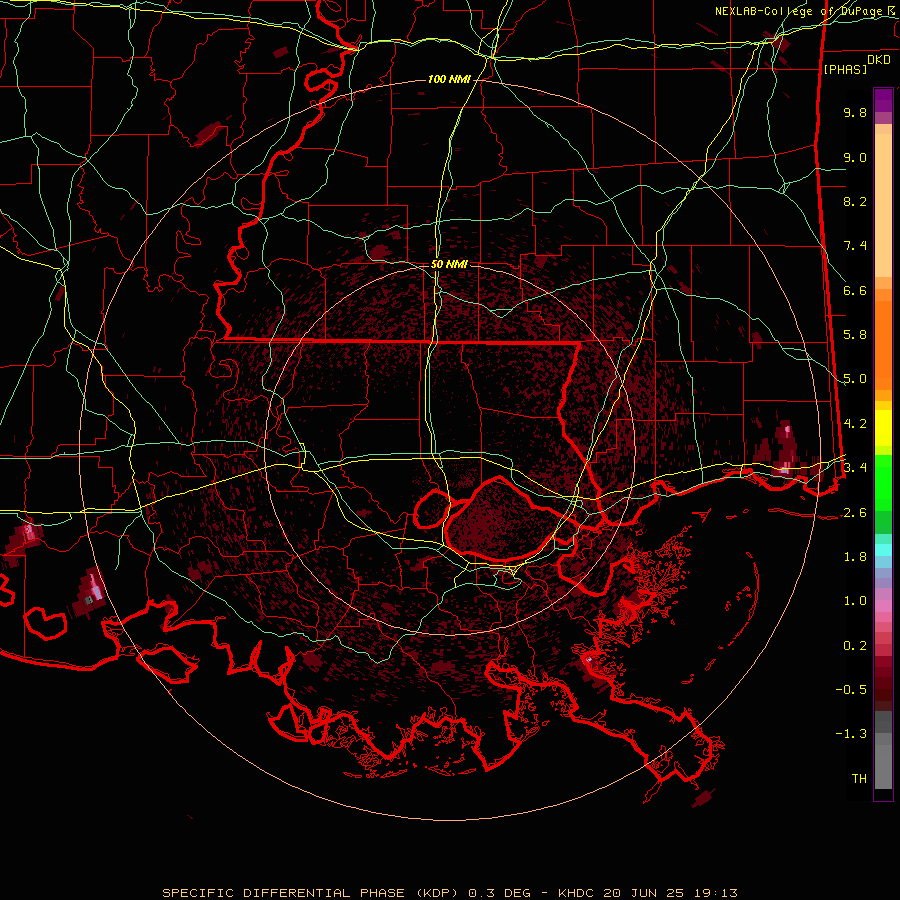
Task: Click the TH threshold label
Action: pos(859,779)
